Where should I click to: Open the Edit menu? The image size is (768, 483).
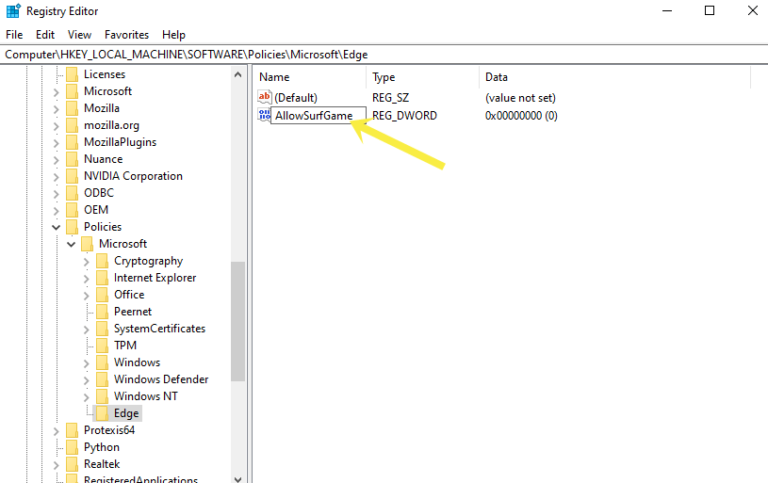tap(45, 35)
